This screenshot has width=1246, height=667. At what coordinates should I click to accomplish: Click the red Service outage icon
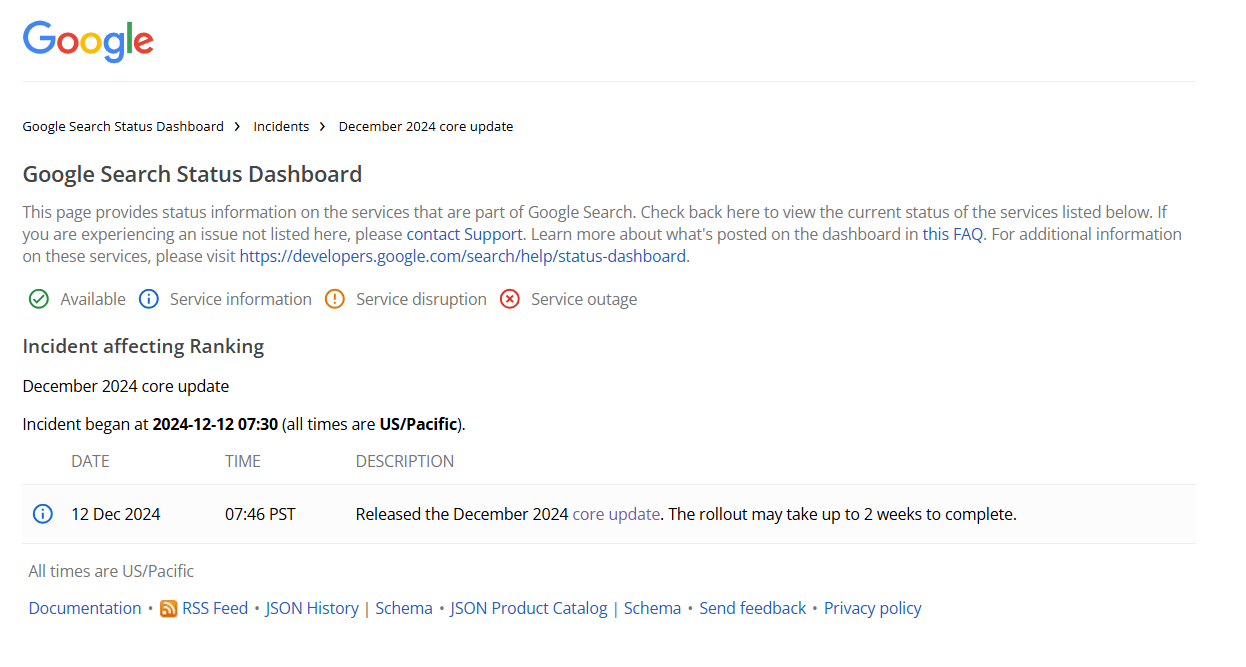[x=510, y=299]
